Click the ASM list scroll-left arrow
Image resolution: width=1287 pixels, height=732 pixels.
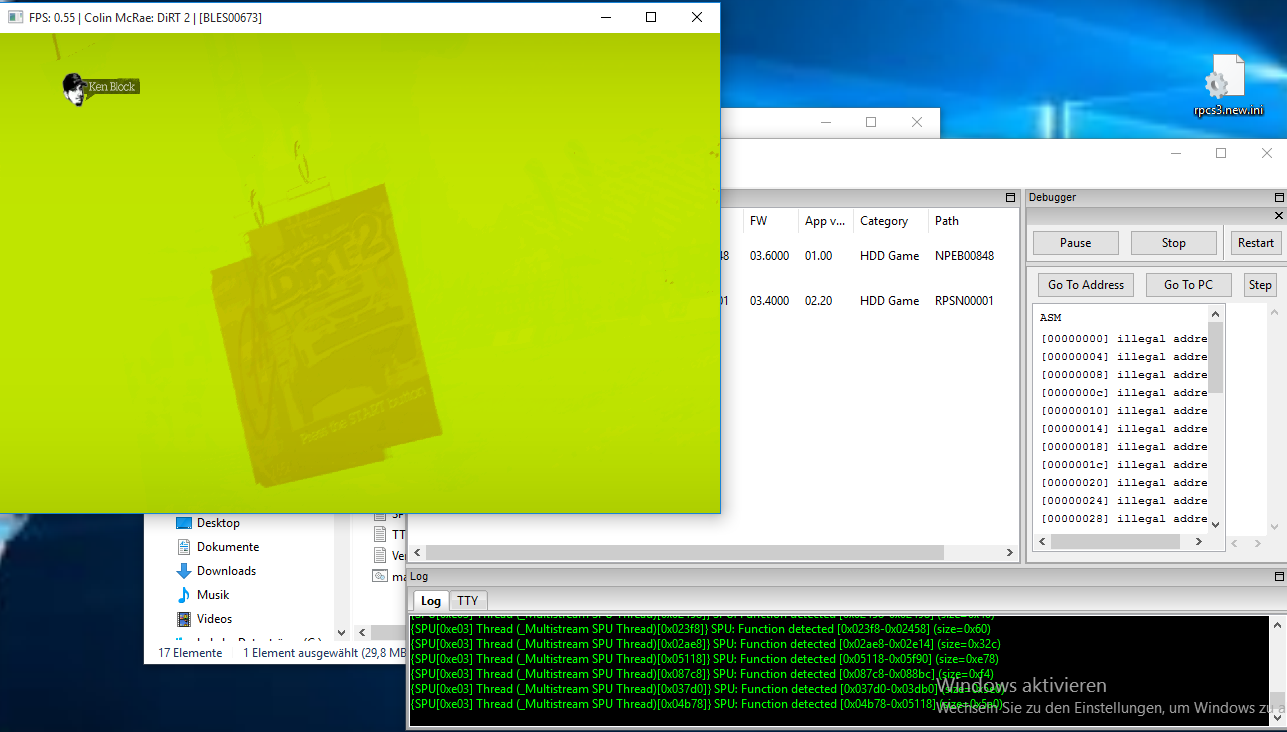tap(1043, 541)
